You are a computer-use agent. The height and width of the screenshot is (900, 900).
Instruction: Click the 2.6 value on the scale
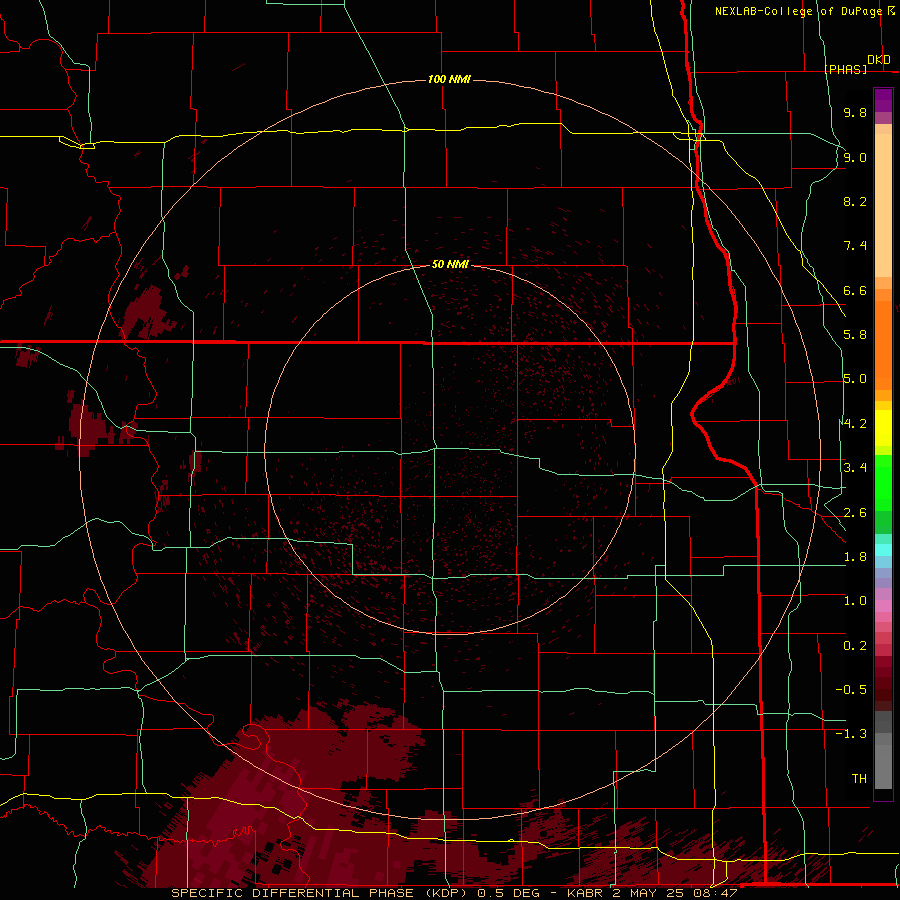point(855,513)
